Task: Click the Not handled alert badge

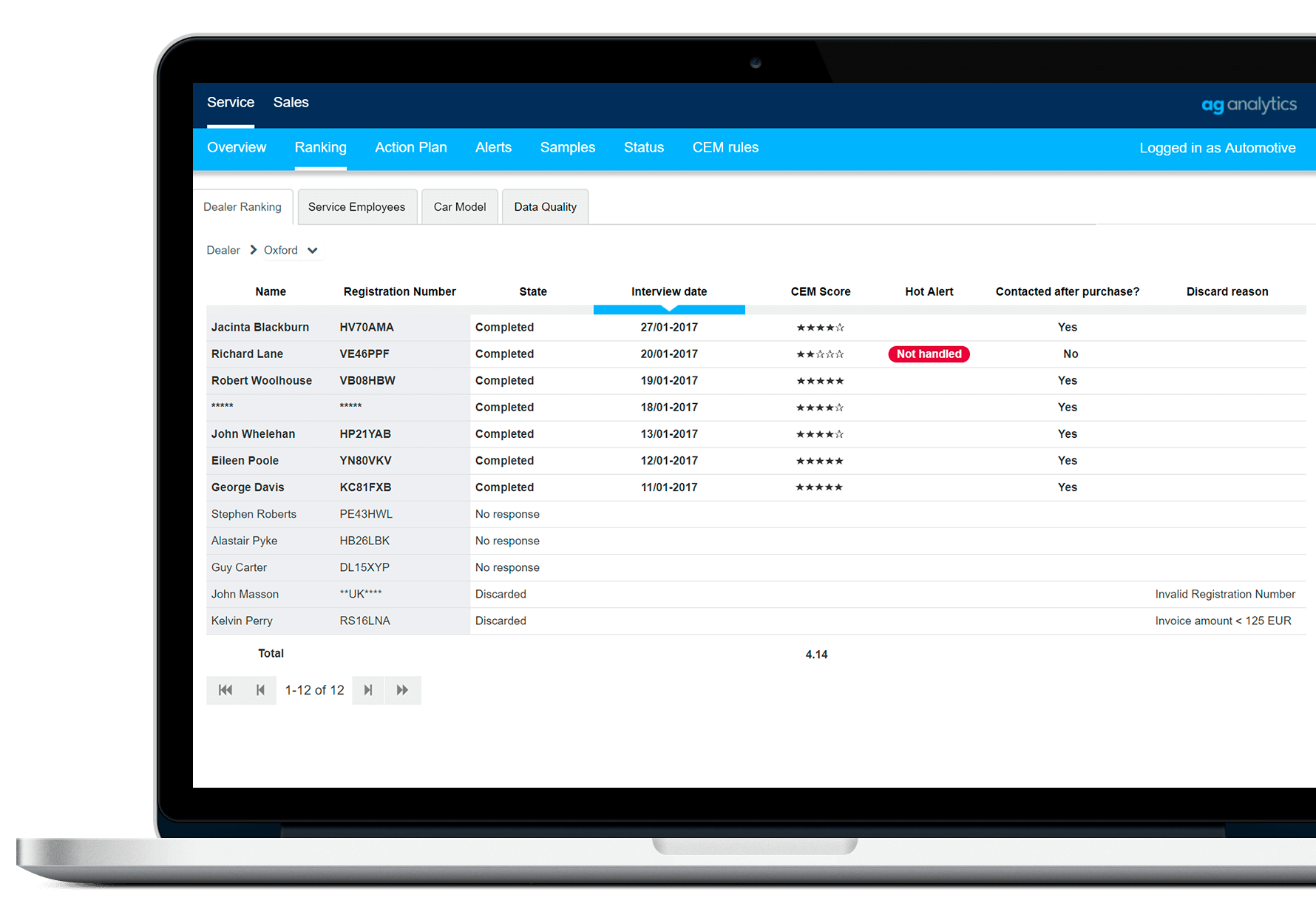Action: tap(929, 354)
